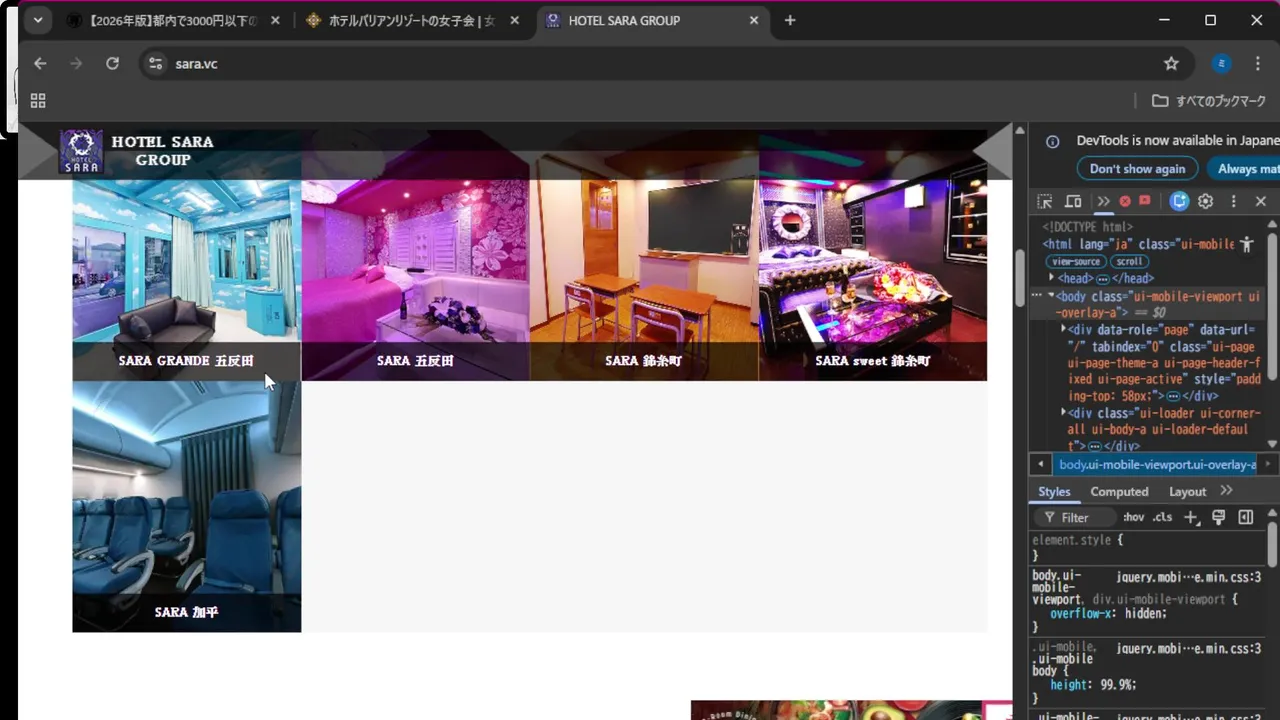
Task: Click the accessibility tree figure icon
Action: tap(1246, 244)
